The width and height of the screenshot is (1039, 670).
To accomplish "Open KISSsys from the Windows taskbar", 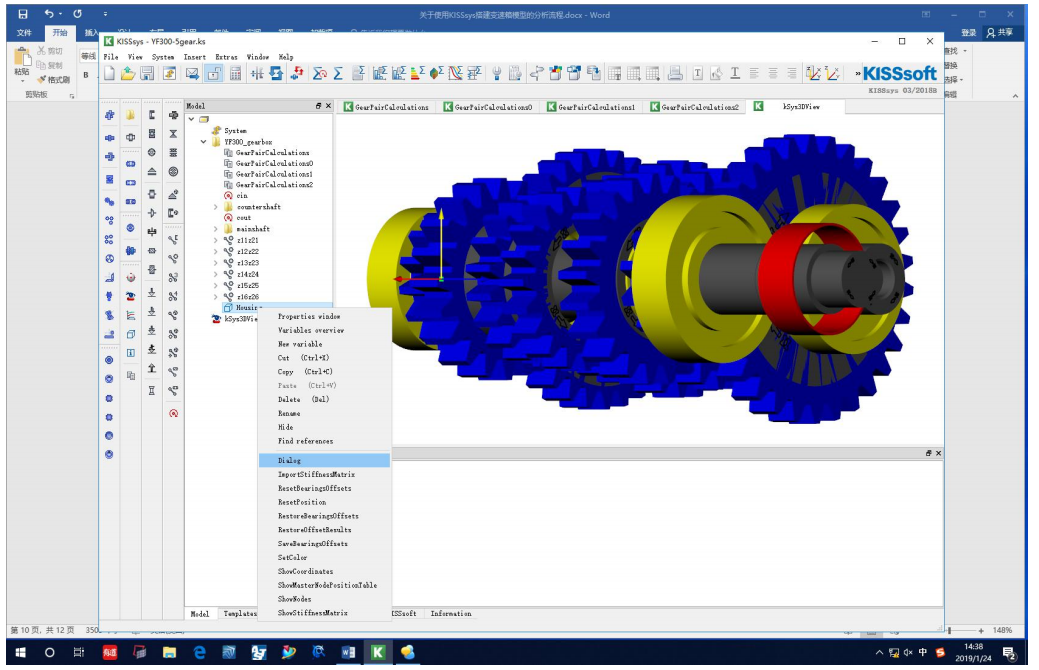I will click(379, 652).
